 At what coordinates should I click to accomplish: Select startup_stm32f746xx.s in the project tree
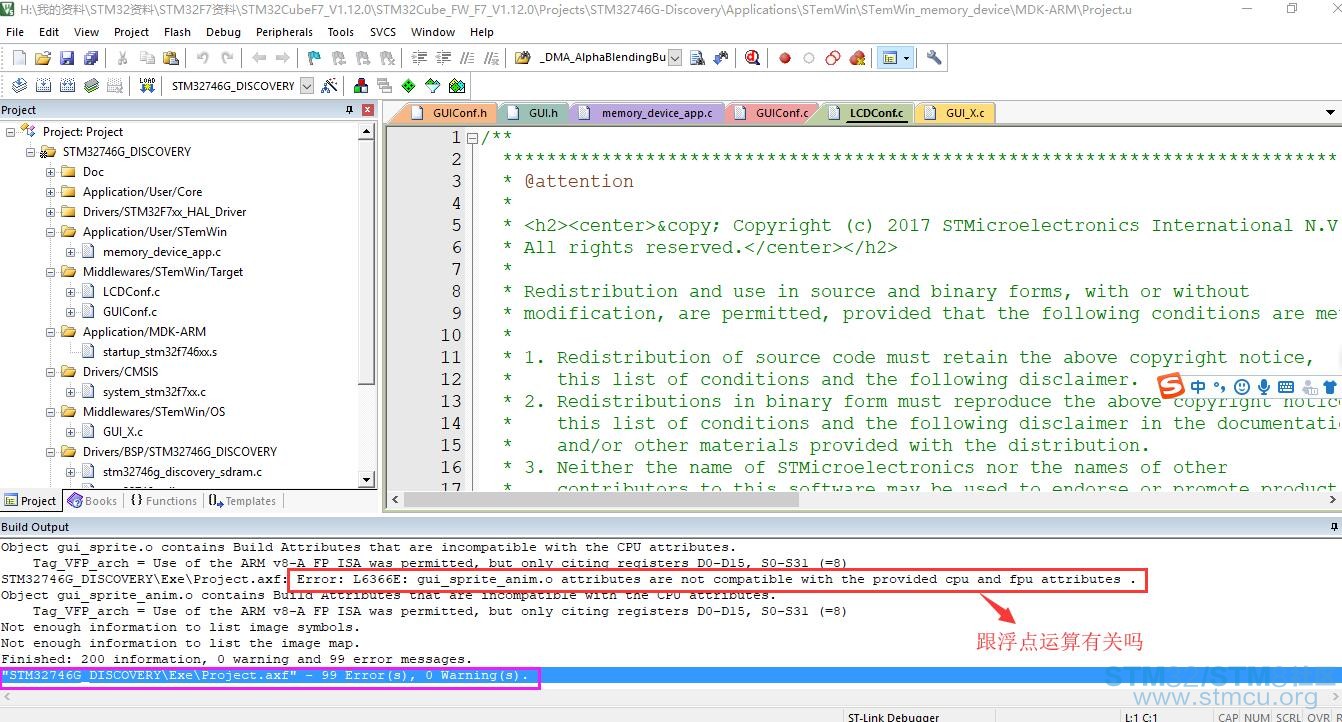coord(160,352)
